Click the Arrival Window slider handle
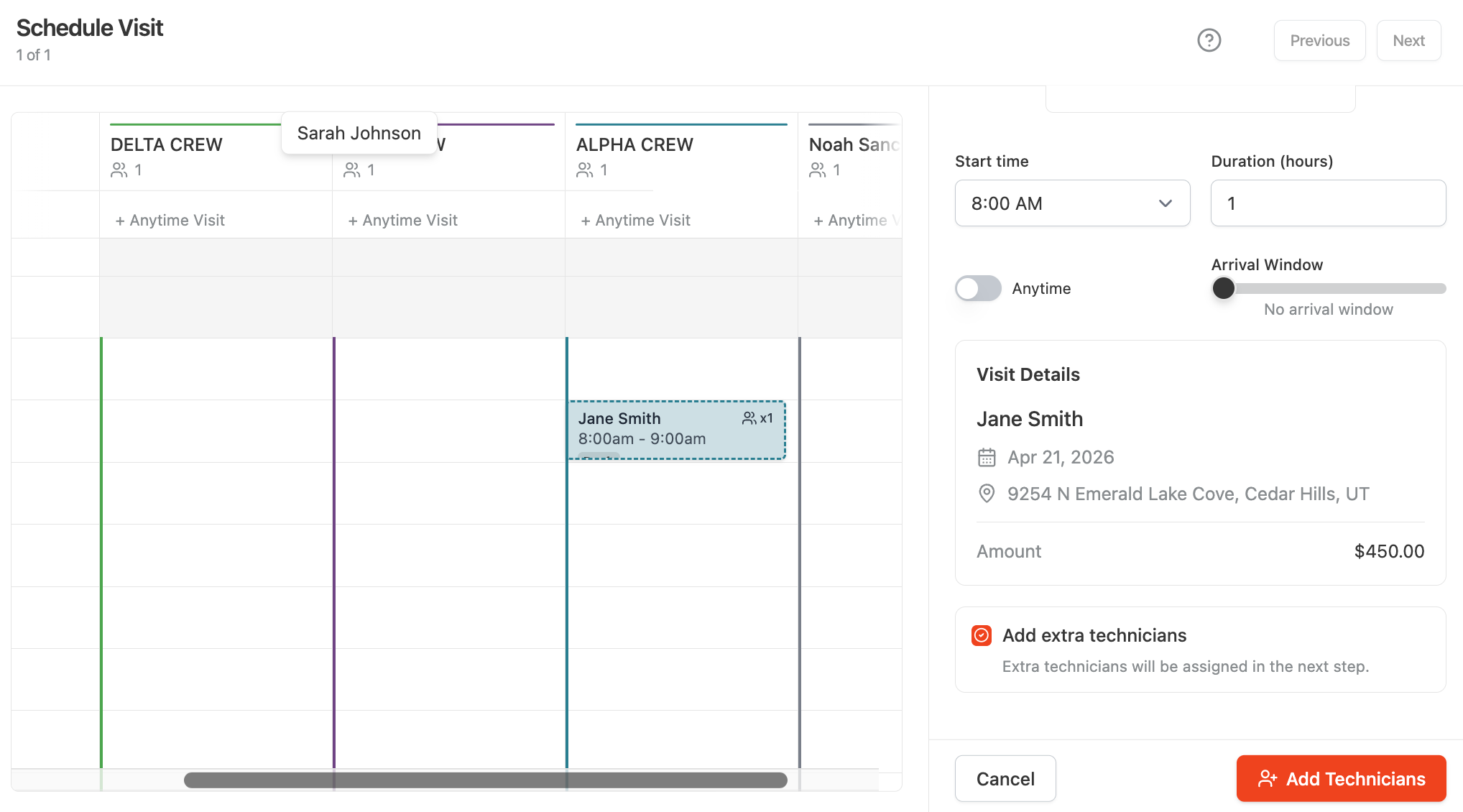The image size is (1463, 812). [1223, 288]
